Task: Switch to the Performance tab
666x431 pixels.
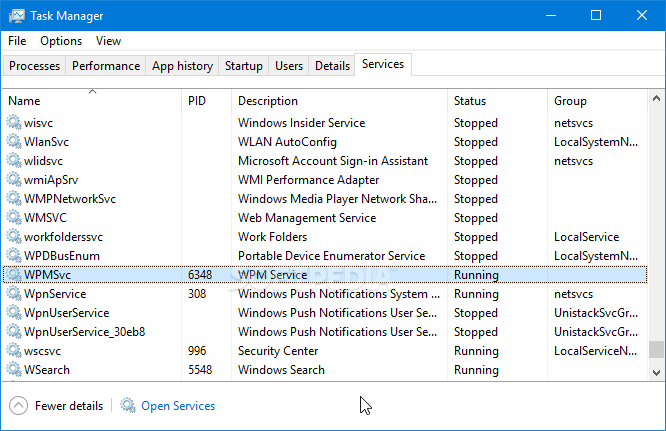Action: pos(106,66)
